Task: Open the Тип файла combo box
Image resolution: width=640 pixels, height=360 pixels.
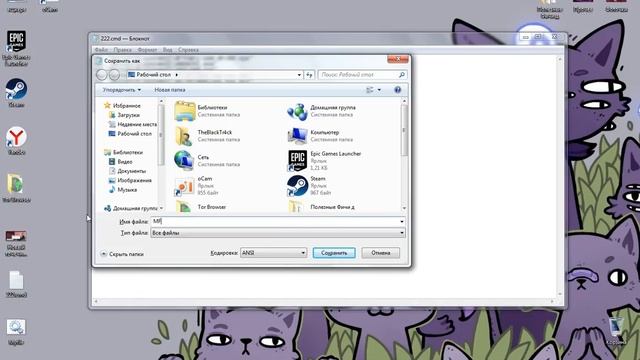Action: pyautogui.click(x=278, y=233)
